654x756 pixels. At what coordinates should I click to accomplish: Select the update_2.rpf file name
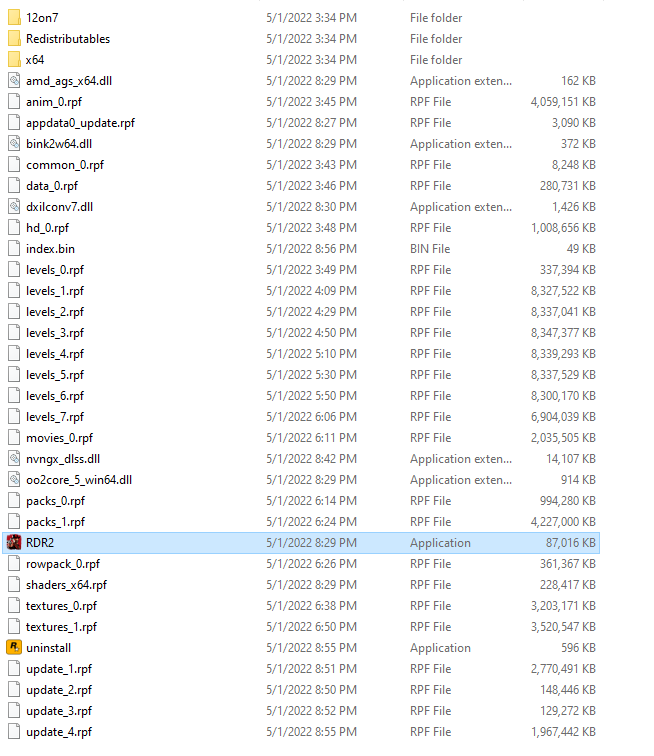point(59,690)
